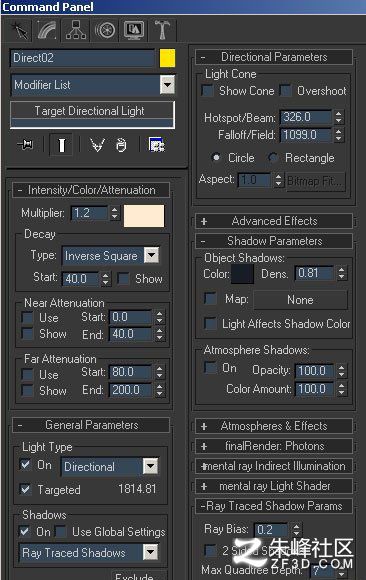The image size is (366, 580).
Task: Enable Near Attenuation Show checkbox
Action: (27, 334)
